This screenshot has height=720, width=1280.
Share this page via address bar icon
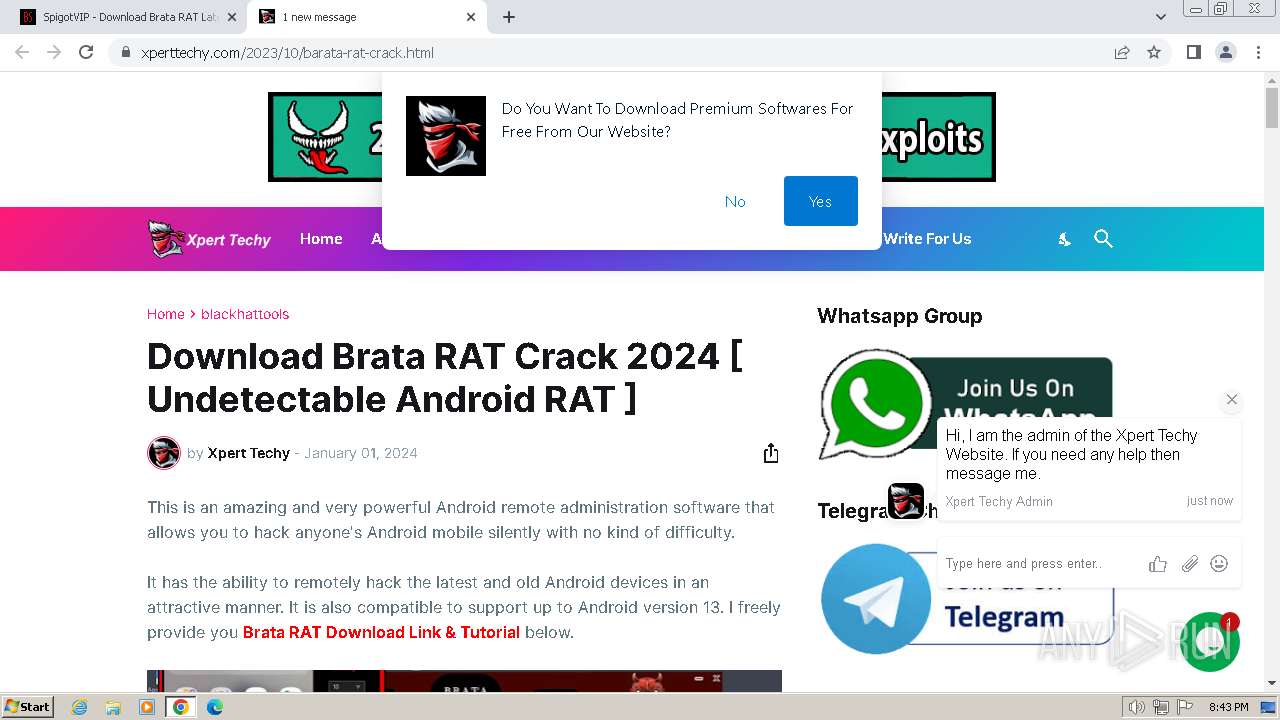(1122, 52)
